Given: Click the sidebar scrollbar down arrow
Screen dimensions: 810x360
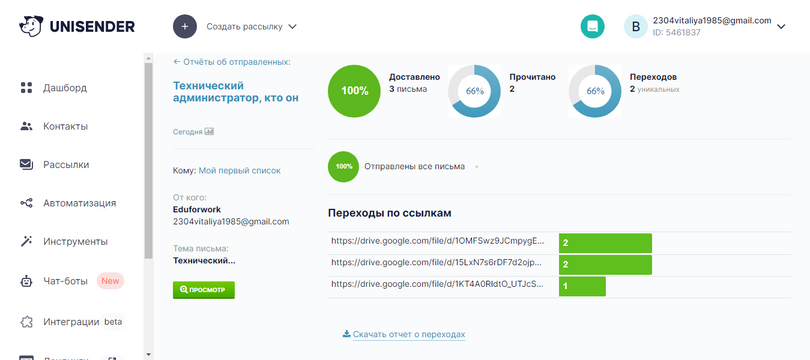Looking at the screenshot, I should [149, 355].
